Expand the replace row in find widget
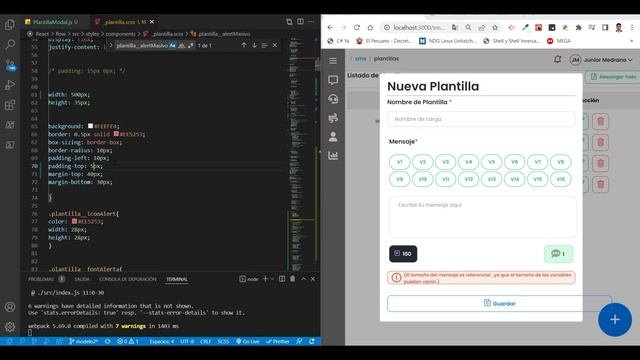The height and width of the screenshot is (360, 640). 110,45
